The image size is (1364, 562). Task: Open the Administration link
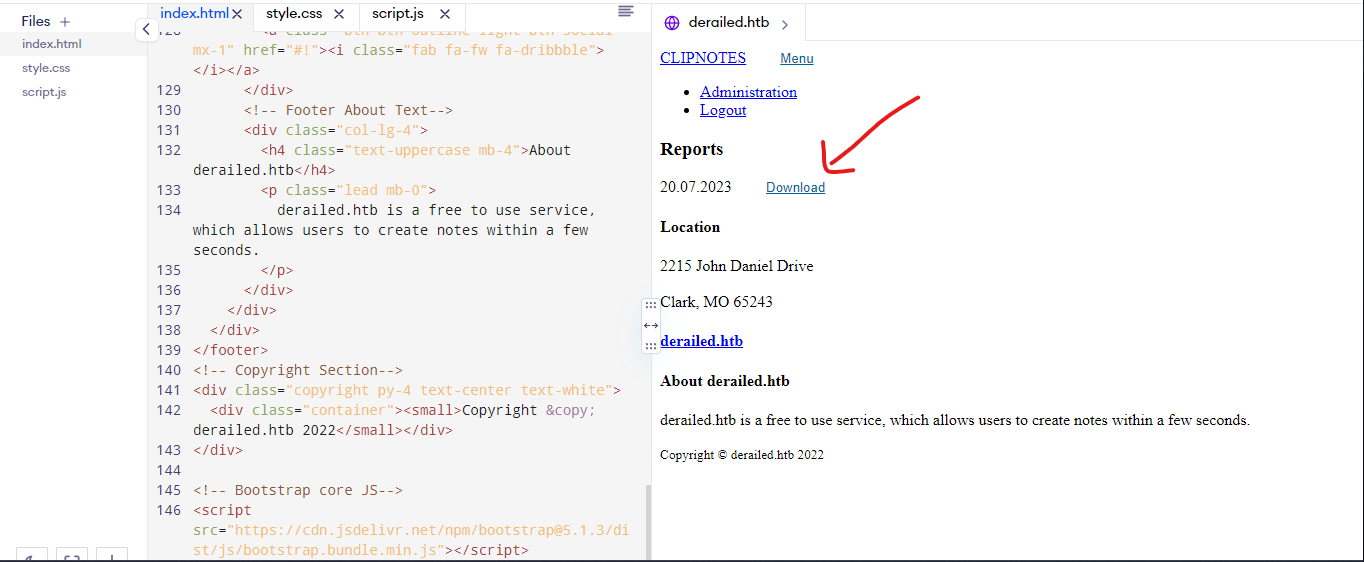click(x=748, y=92)
